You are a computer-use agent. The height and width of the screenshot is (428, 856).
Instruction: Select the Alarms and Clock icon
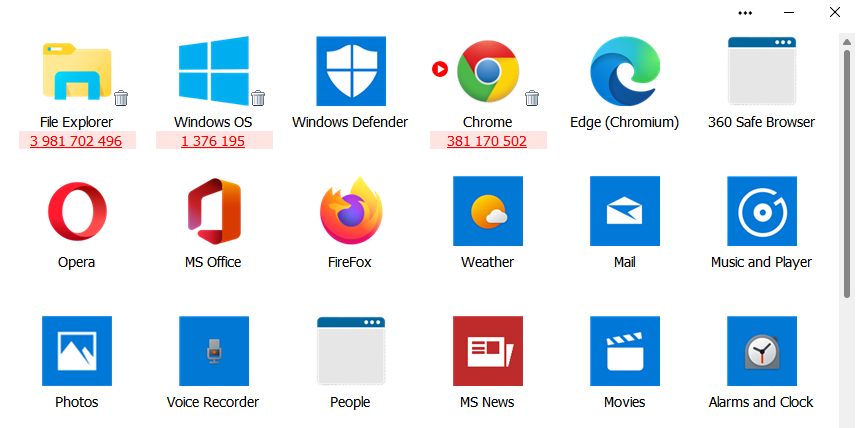pyautogui.click(x=761, y=351)
